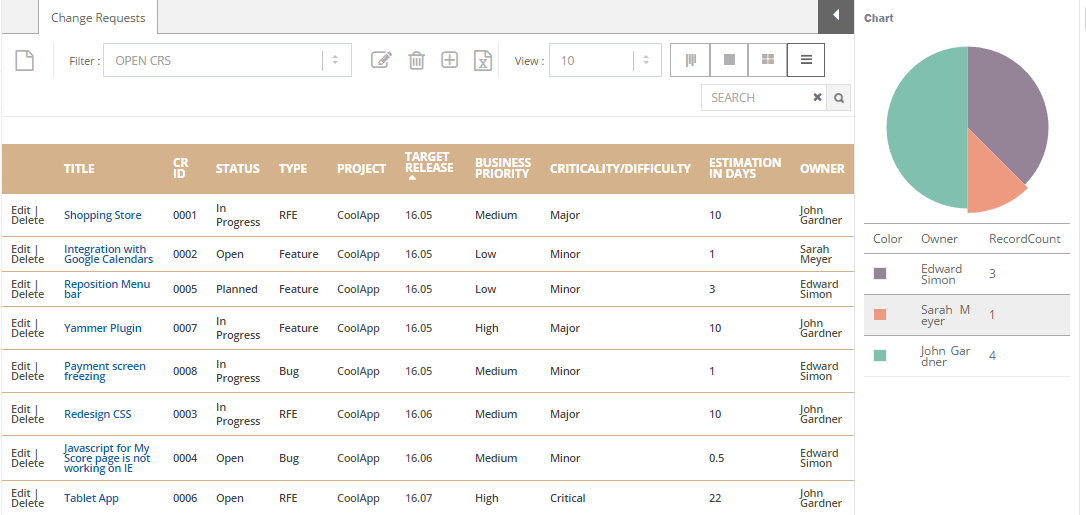1086x515 pixels.
Task: Open the Tablet App change request
Action: (91, 498)
